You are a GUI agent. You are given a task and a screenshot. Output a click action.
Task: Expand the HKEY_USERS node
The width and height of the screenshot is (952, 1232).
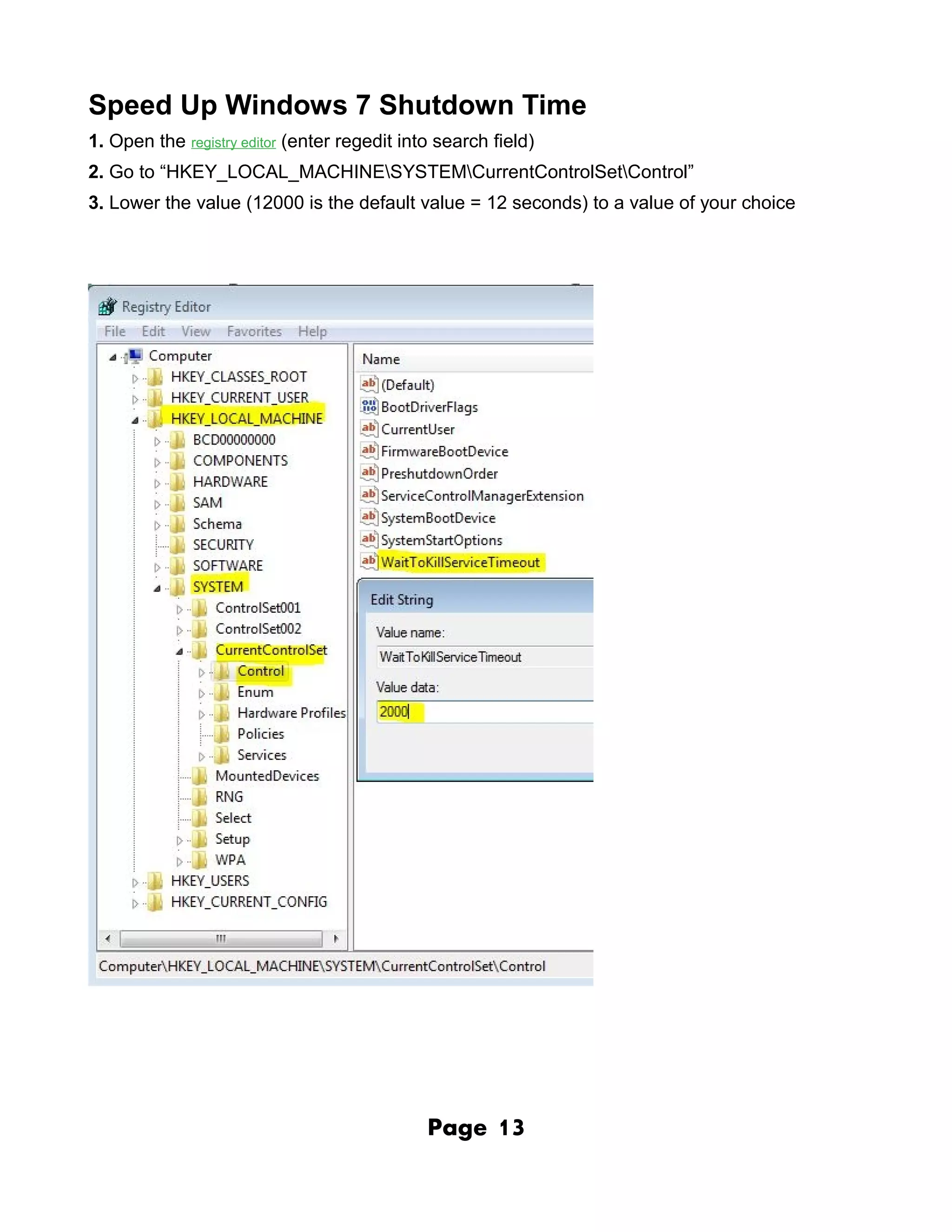[x=135, y=882]
